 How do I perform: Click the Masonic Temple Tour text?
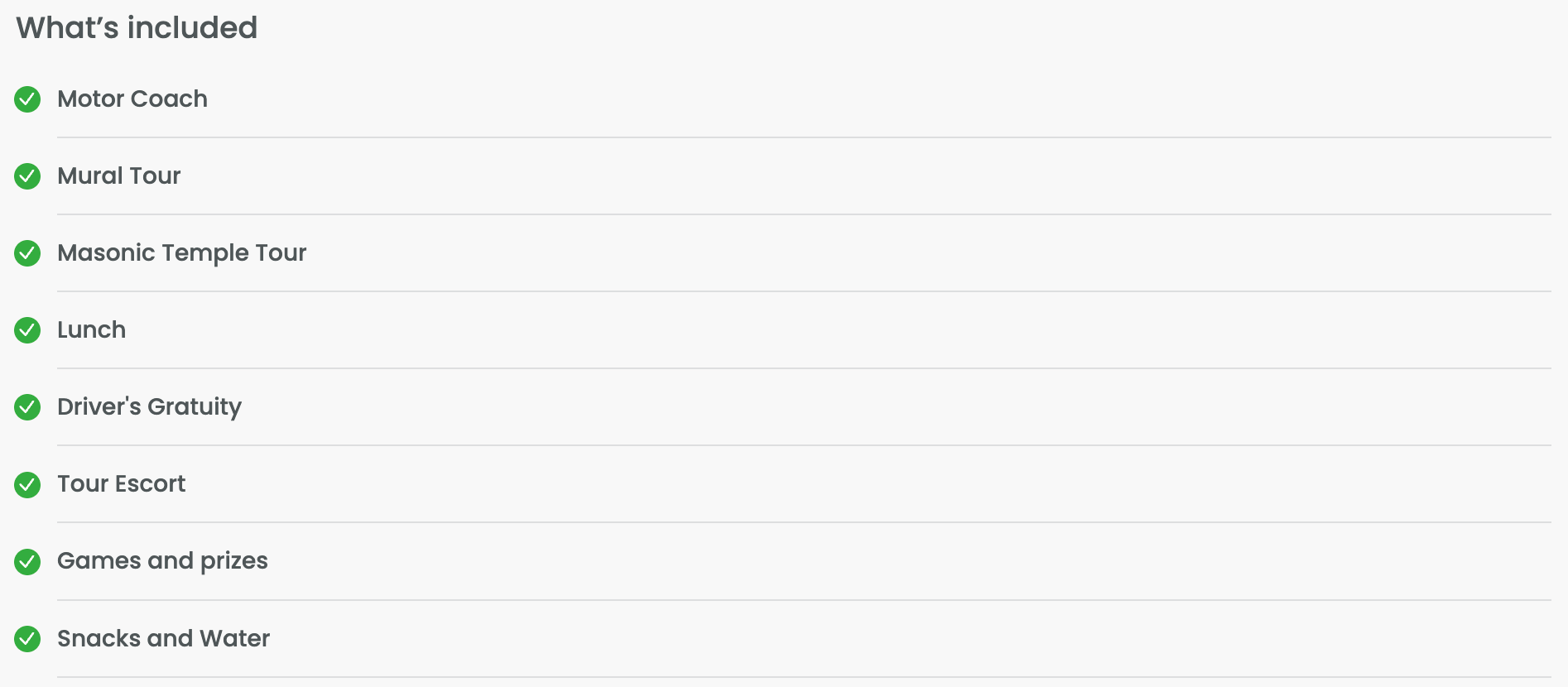pyautogui.click(x=182, y=253)
